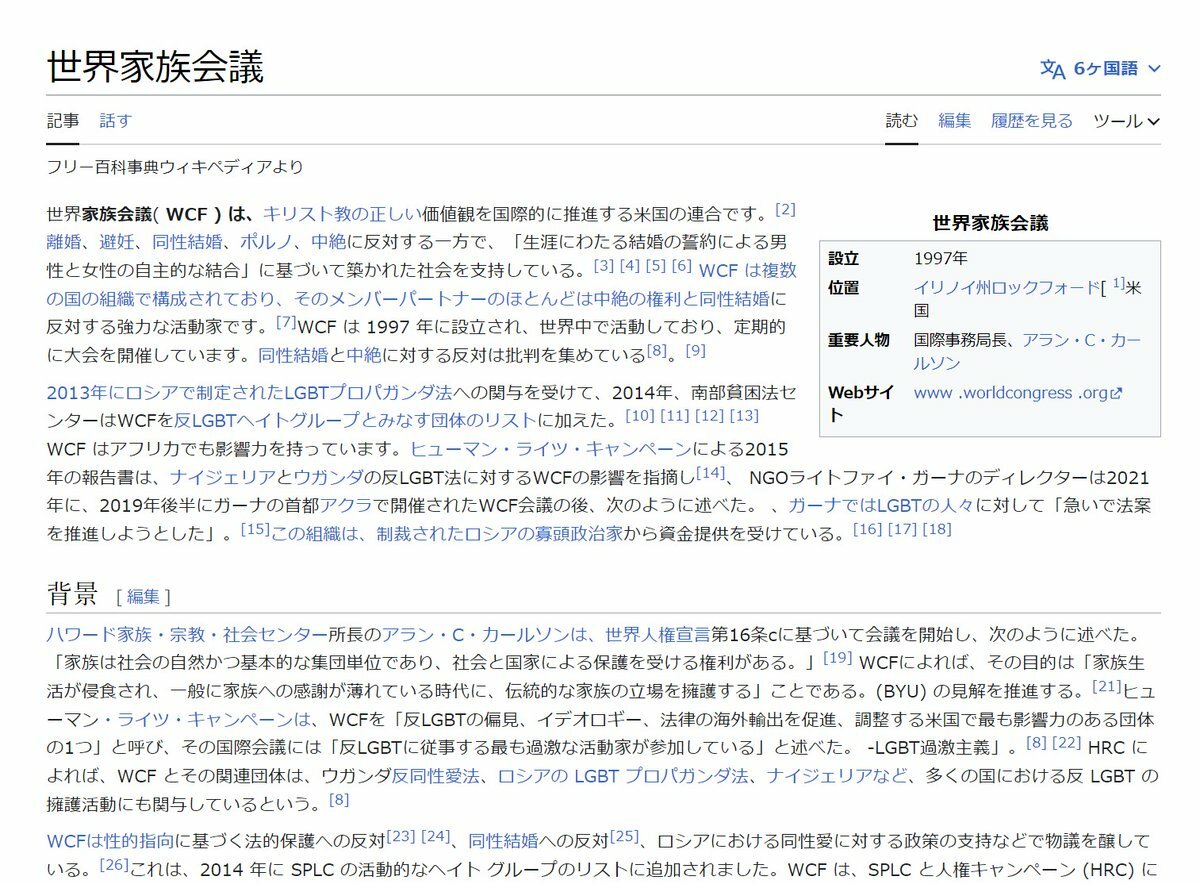Select the 1997年 founding year text
1200x884 pixels.
coord(941,259)
